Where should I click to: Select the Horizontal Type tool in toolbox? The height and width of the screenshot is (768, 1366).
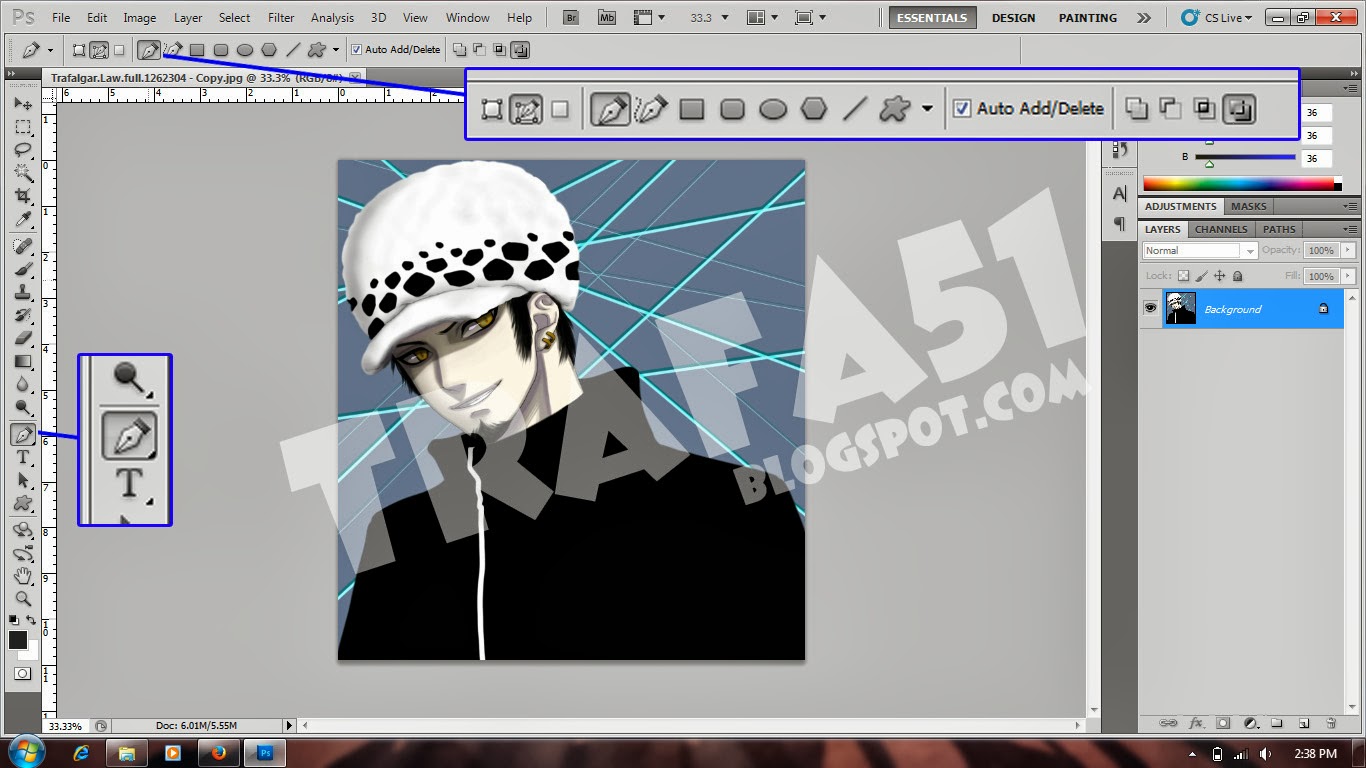click(22, 457)
